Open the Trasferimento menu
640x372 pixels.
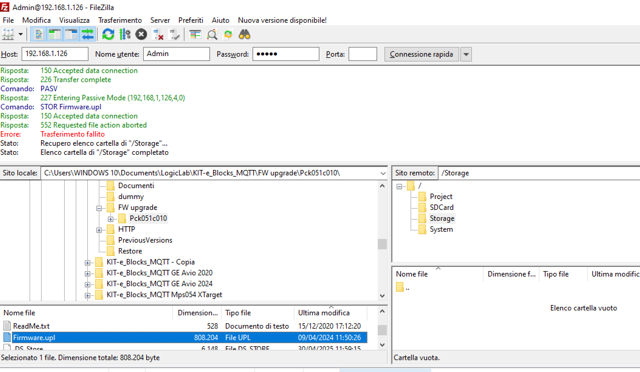[120, 20]
